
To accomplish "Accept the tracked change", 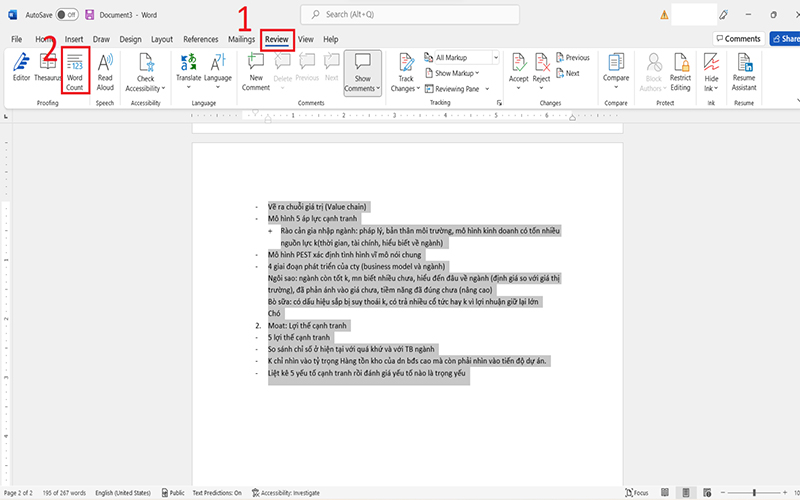I will (x=518, y=66).
